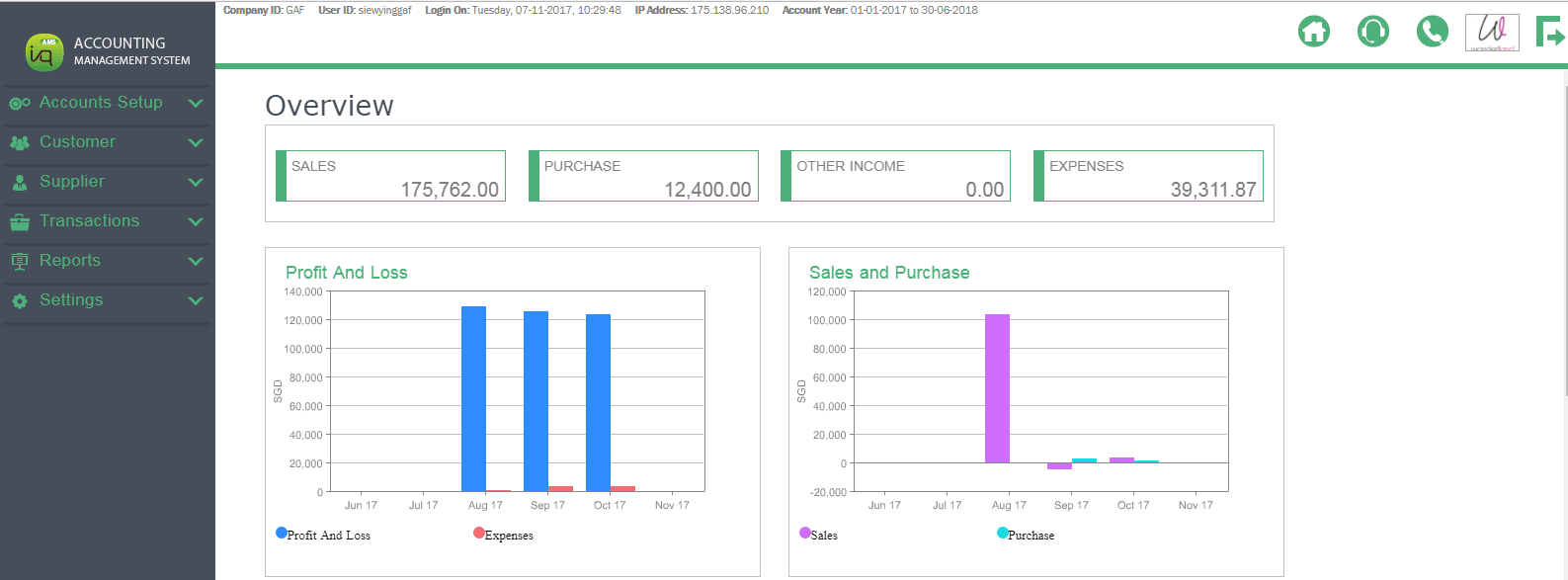Click the Sales legend color dot
The image size is (1568, 580).
click(x=805, y=534)
